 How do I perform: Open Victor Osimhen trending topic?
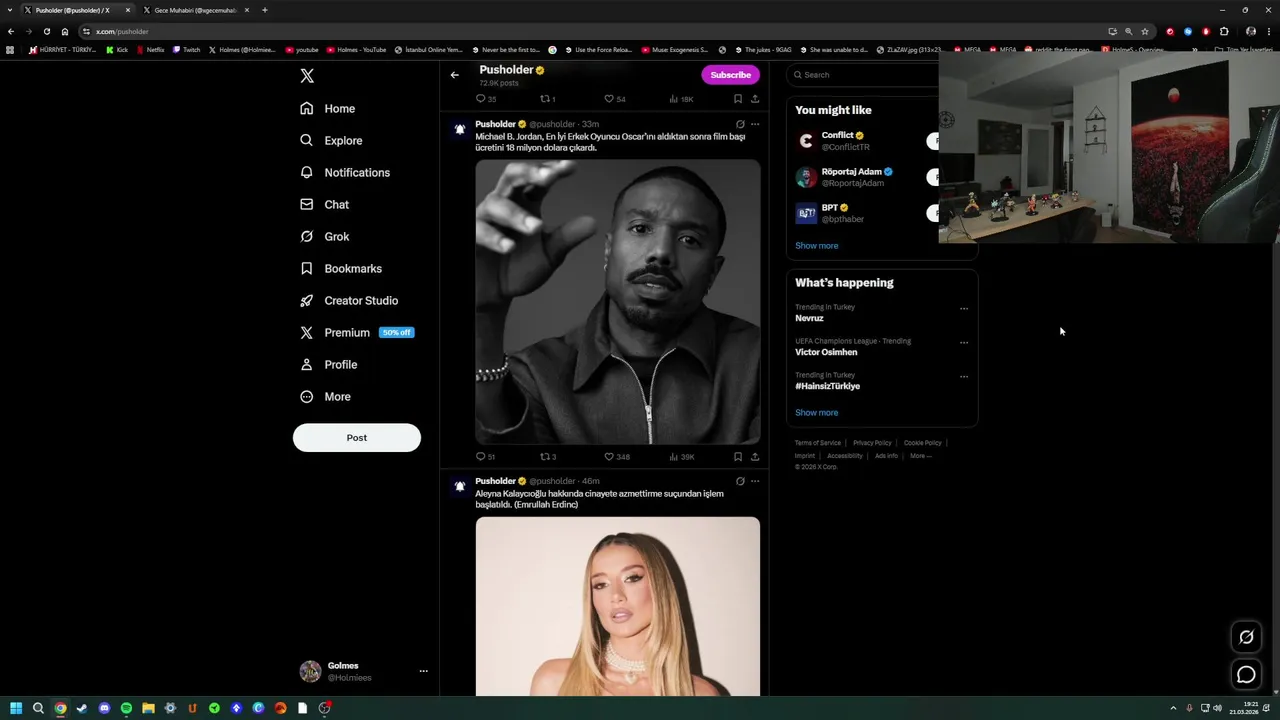pyautogui.click(x=826, y=352)
